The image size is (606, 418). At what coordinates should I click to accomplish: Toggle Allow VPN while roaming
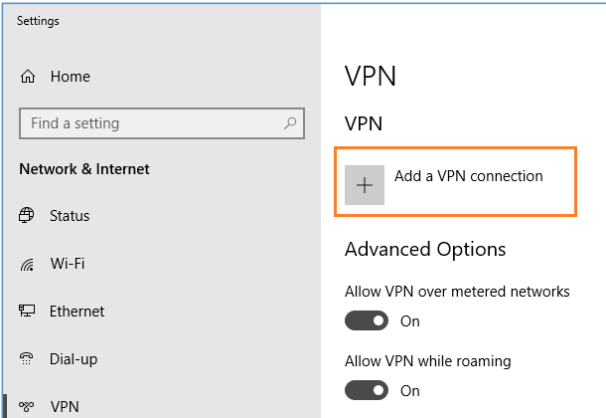coord(366,390)
